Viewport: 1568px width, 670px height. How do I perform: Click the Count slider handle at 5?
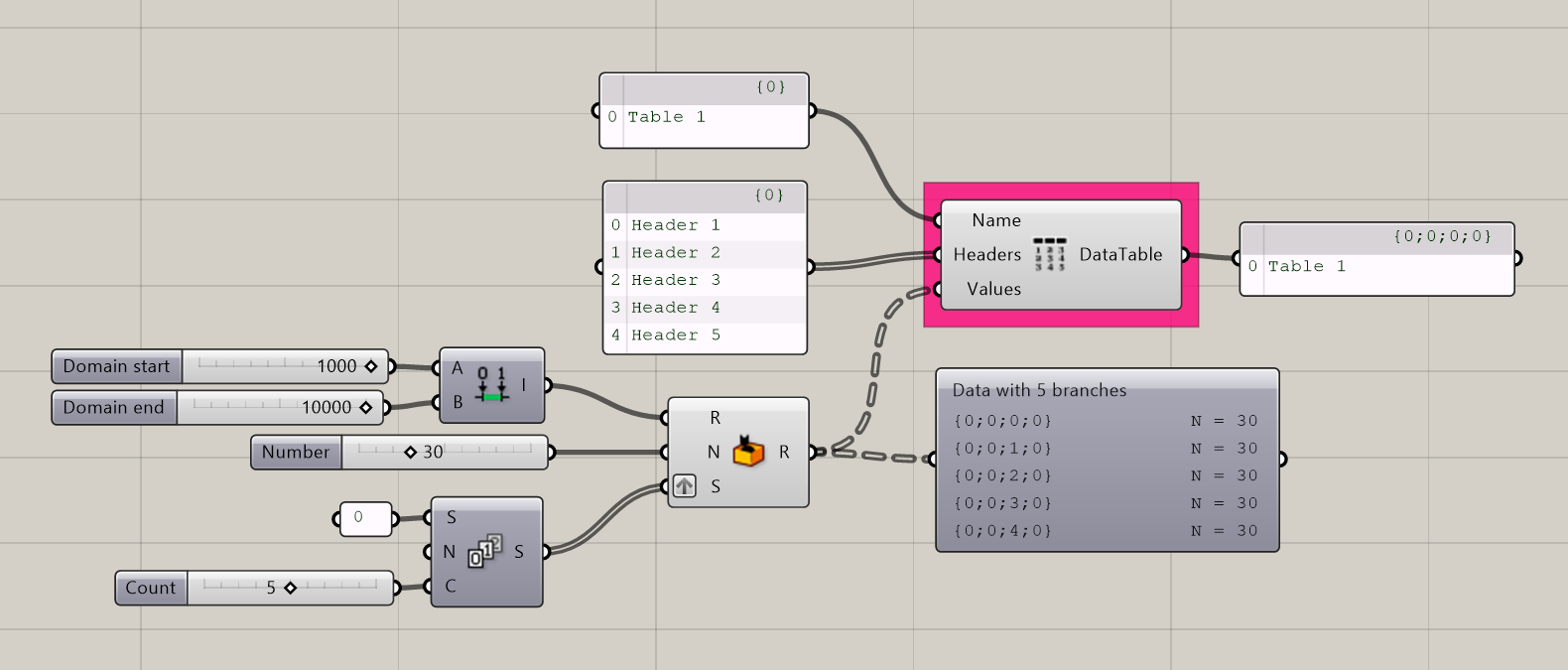(x=290, y=588)
